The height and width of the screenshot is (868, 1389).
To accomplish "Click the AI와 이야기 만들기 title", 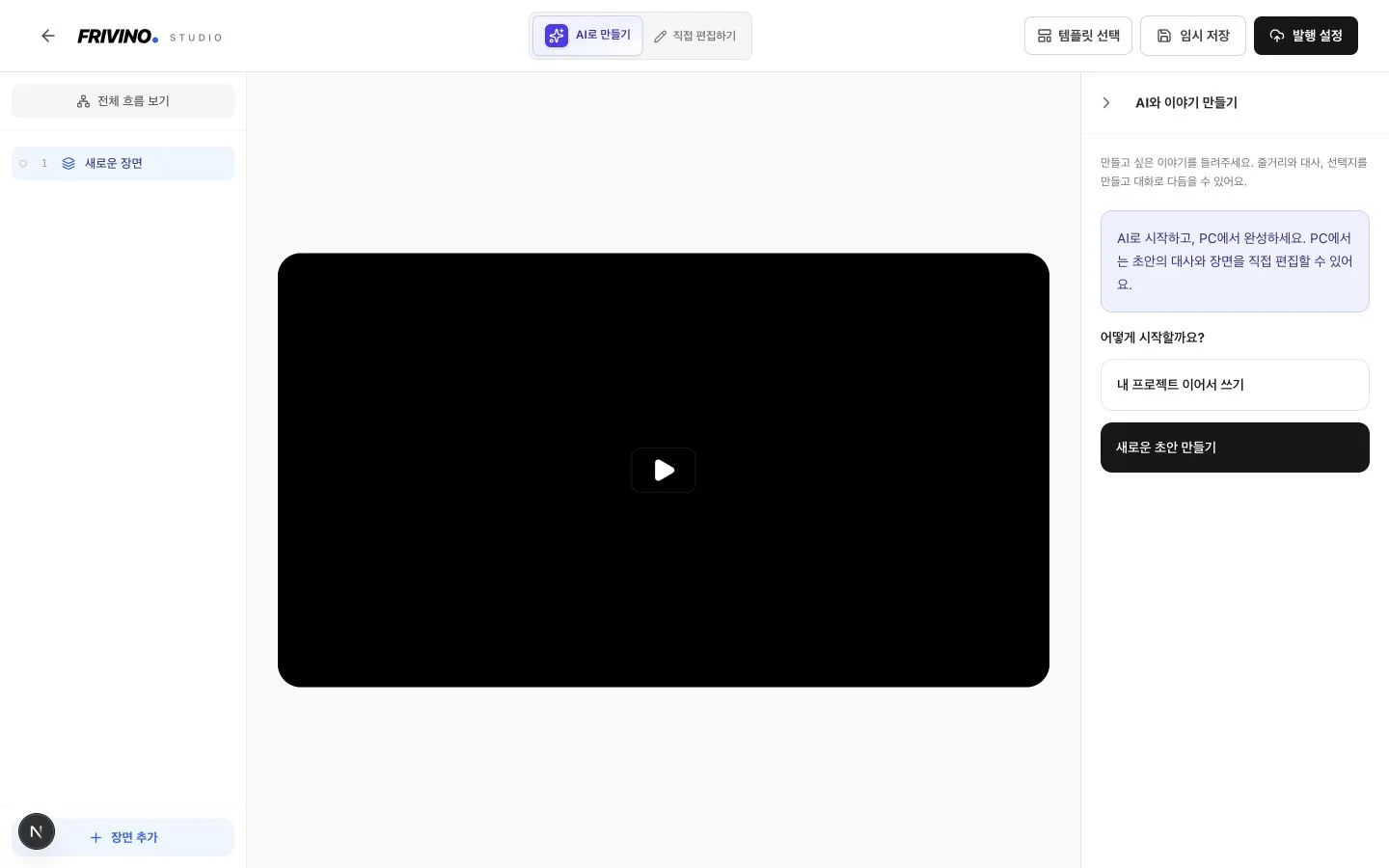I will 1186,102.
